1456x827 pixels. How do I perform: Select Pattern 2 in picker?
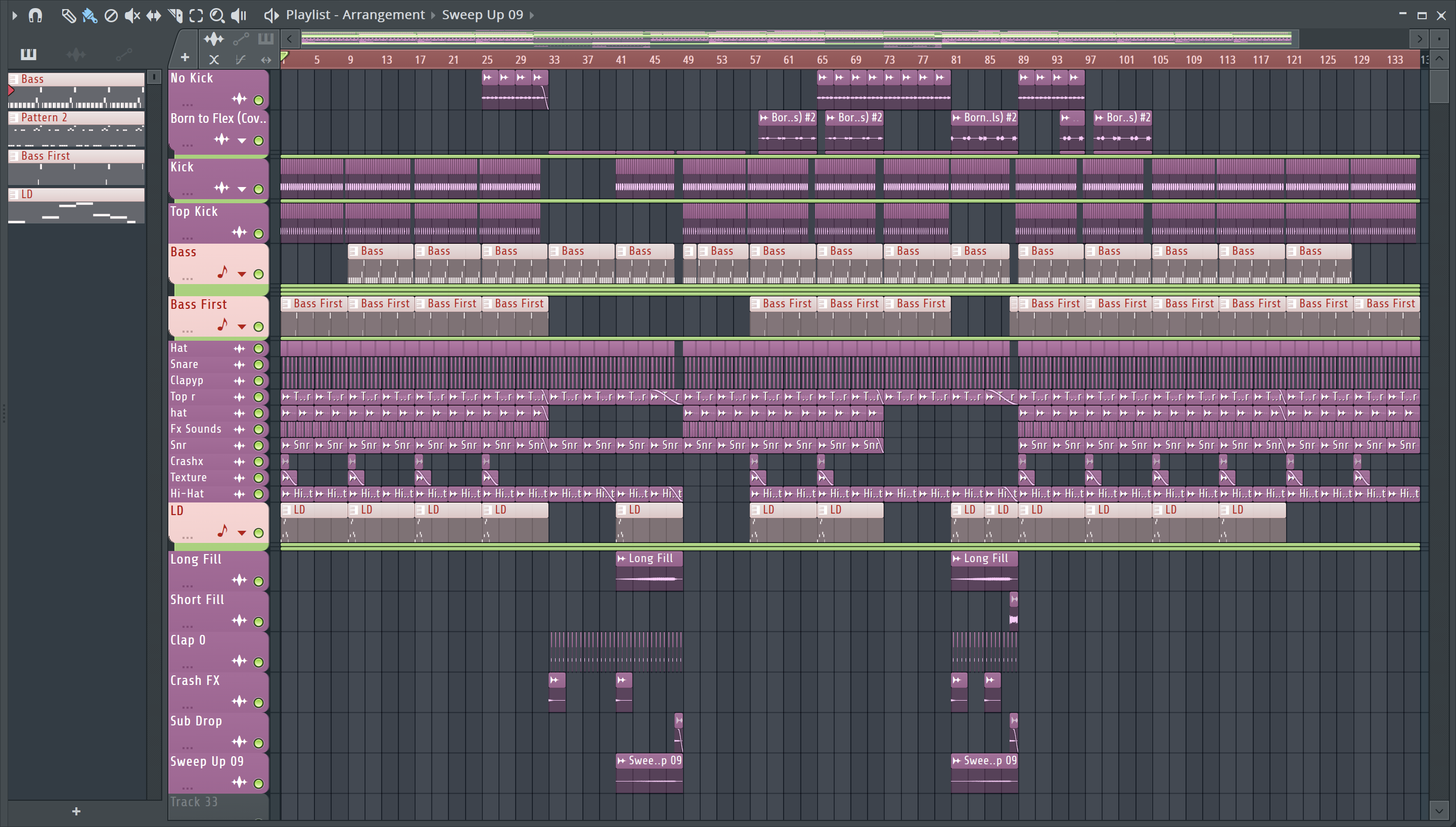[x=77, y=129]
